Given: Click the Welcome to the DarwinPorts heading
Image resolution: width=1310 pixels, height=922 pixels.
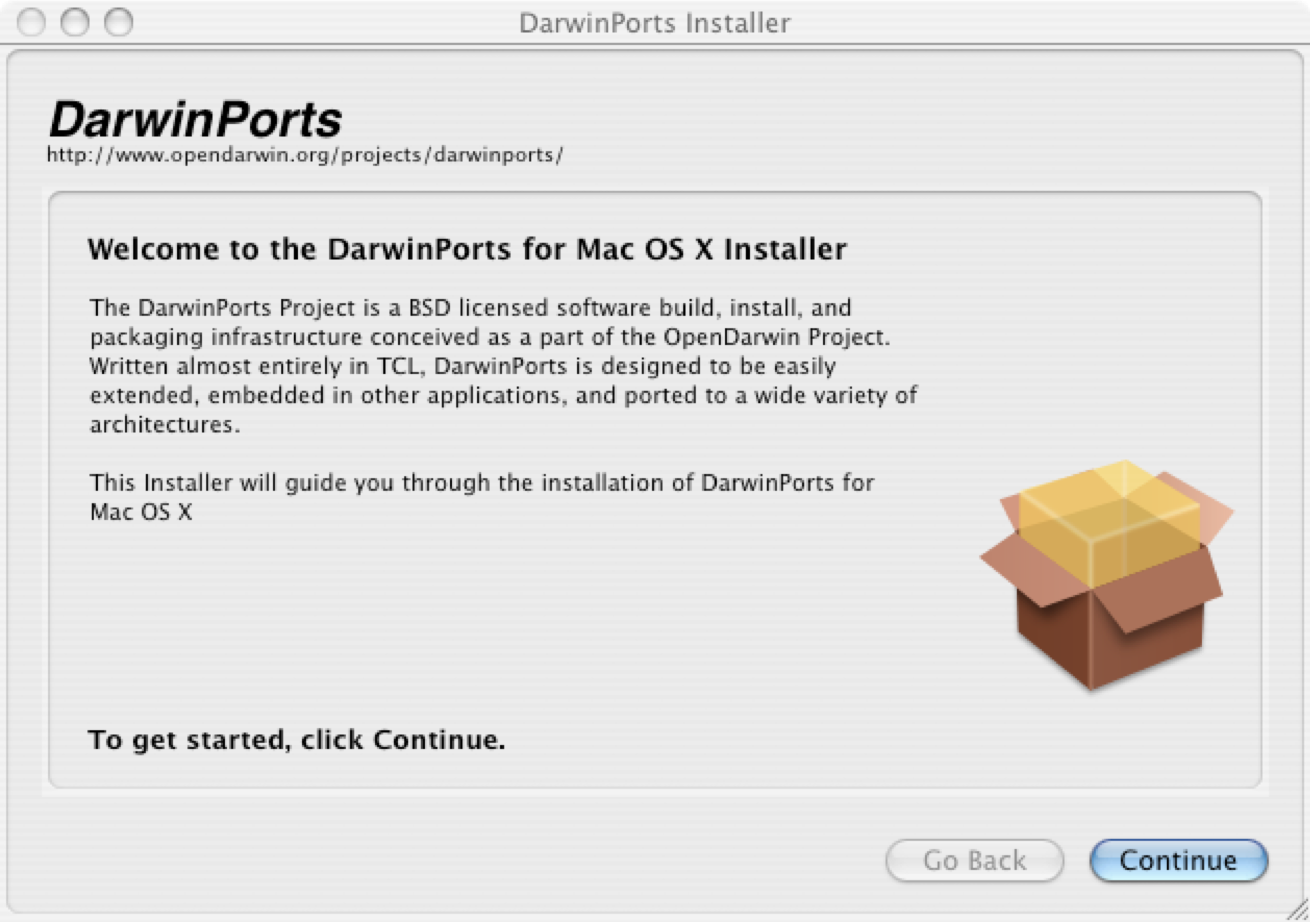Looking at the screenshot, I should [467, 249].
